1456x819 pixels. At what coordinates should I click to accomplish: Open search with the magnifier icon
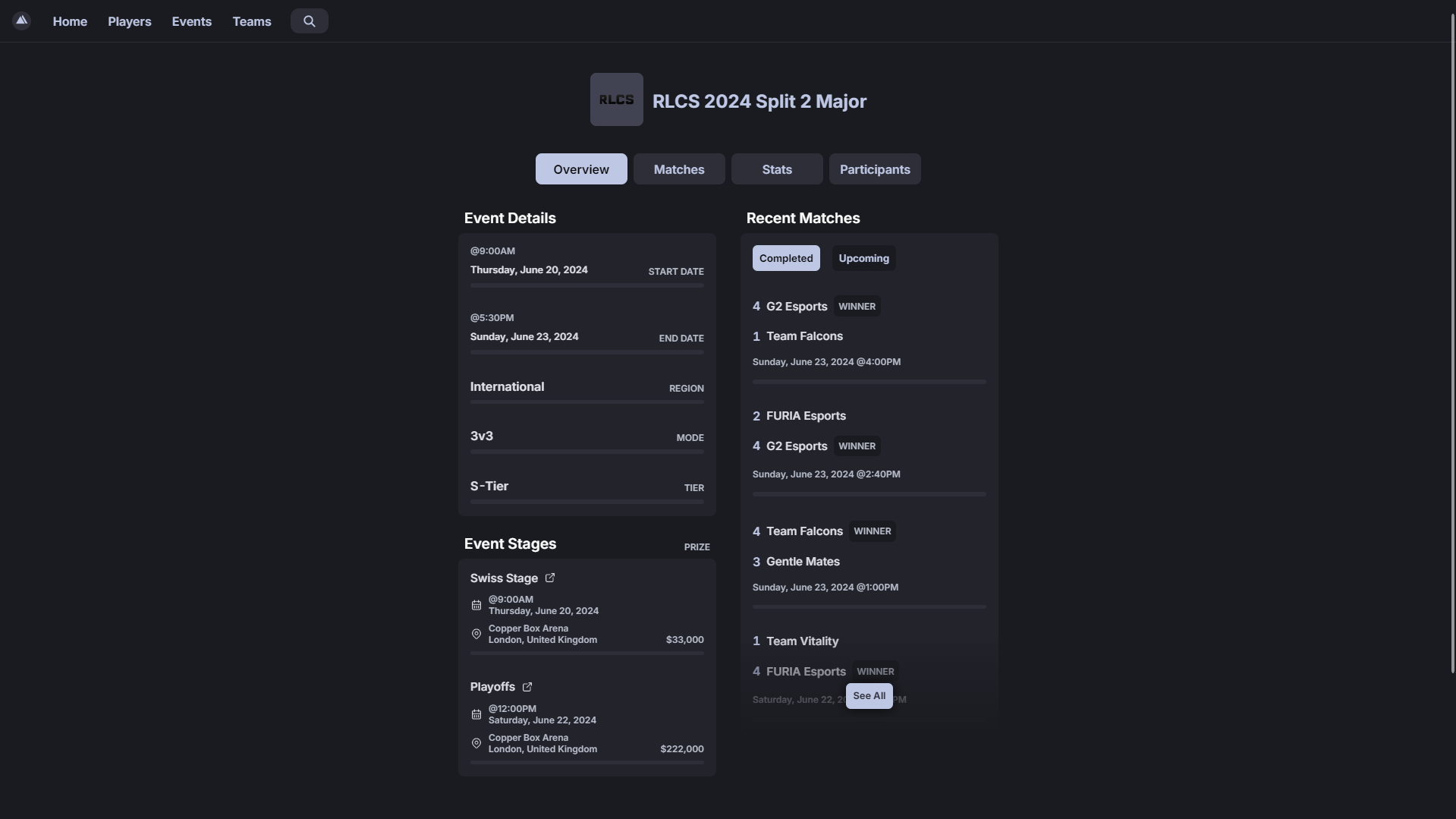309,21
